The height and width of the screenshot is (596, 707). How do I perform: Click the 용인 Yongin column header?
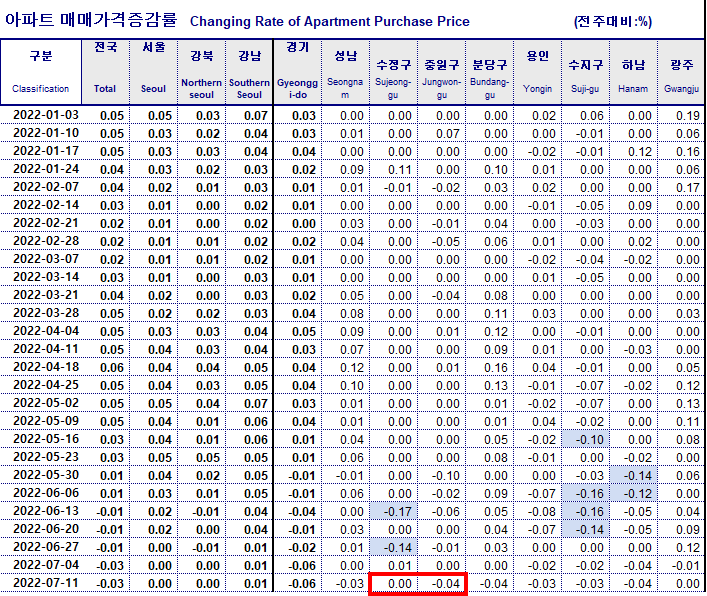click(x=537, y=72)
